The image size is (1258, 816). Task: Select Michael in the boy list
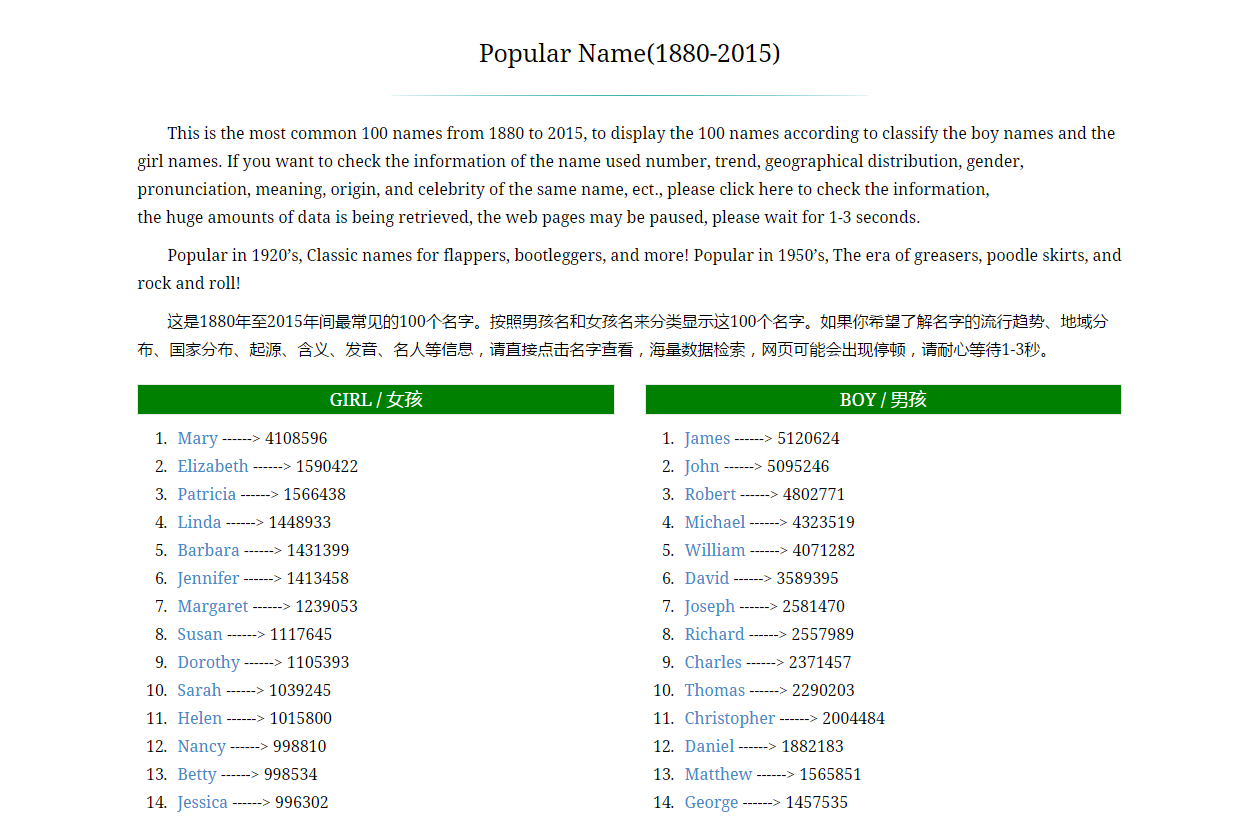pyautogui.click(x=715, y=522)
